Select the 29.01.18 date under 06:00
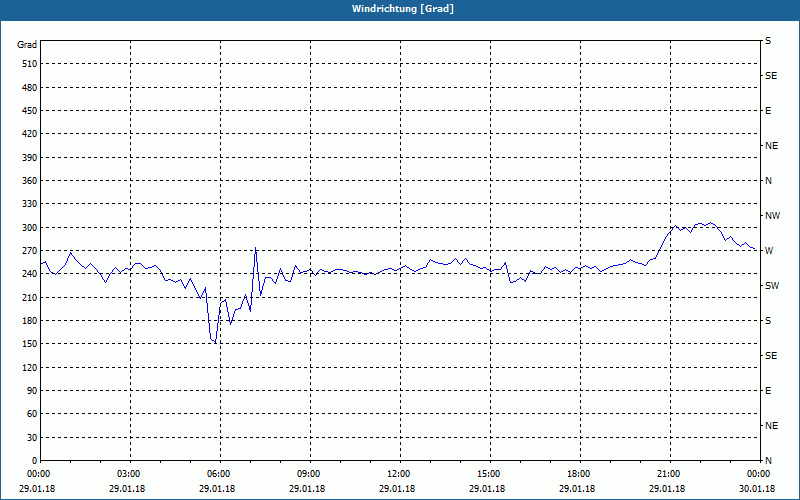 coord(217,489)
